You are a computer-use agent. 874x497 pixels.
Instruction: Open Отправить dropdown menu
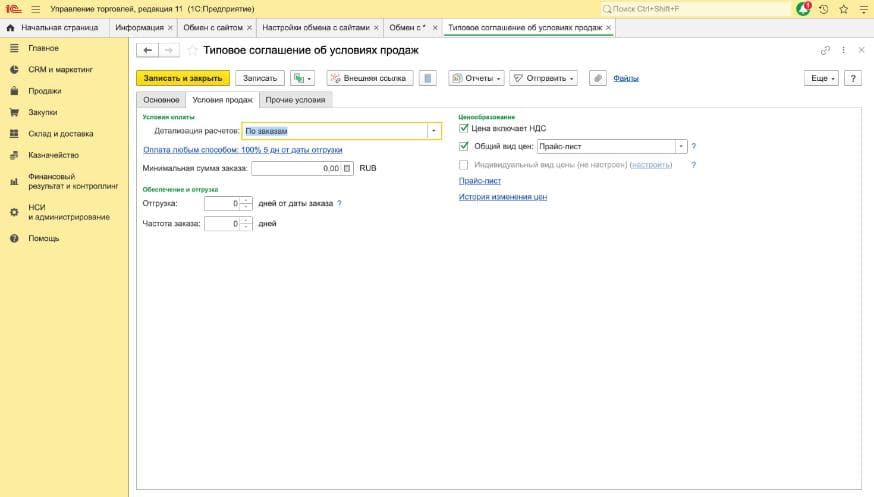tap(543, 78)
